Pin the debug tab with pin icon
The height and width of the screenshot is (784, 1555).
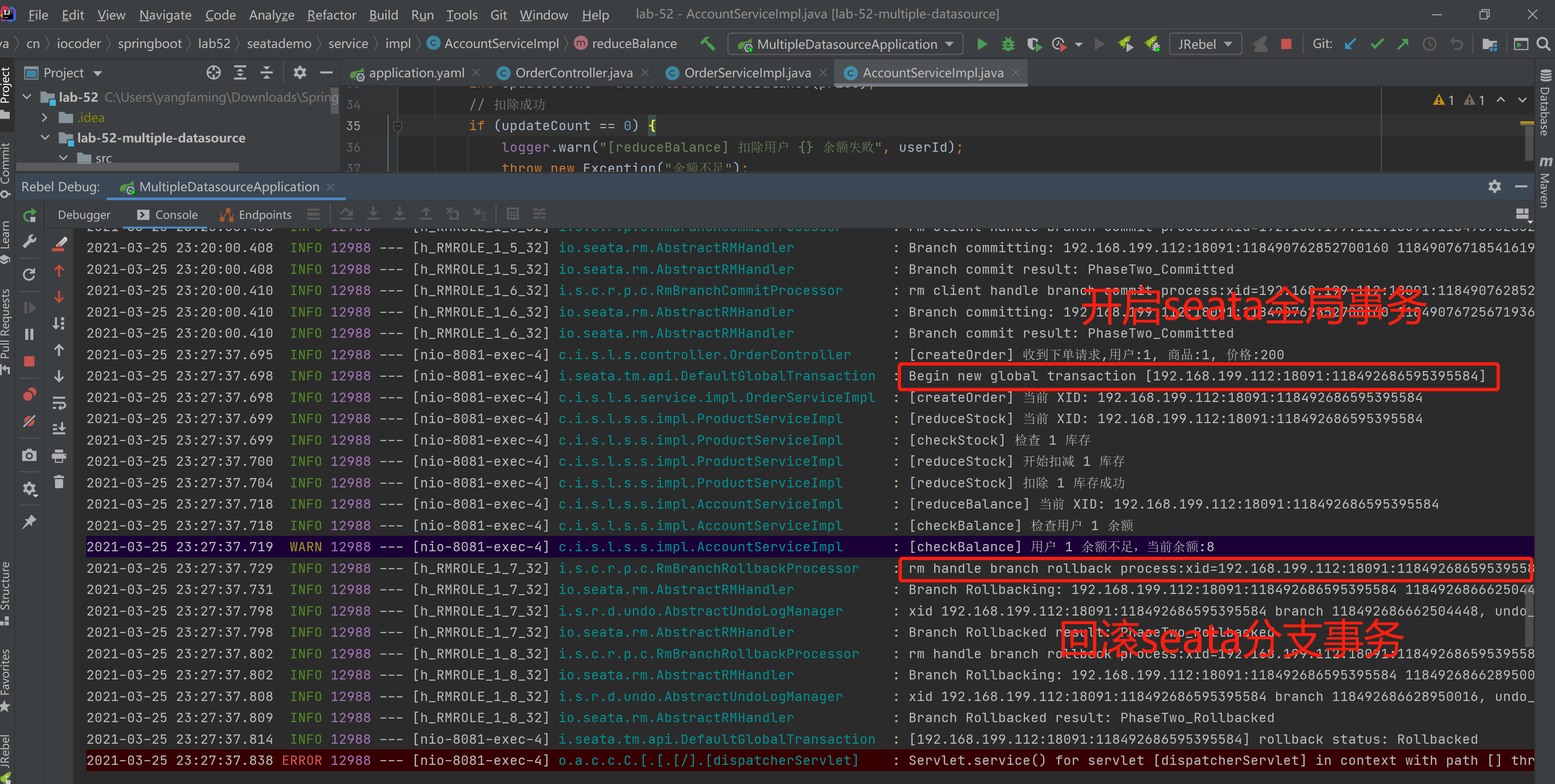(29, 522)
